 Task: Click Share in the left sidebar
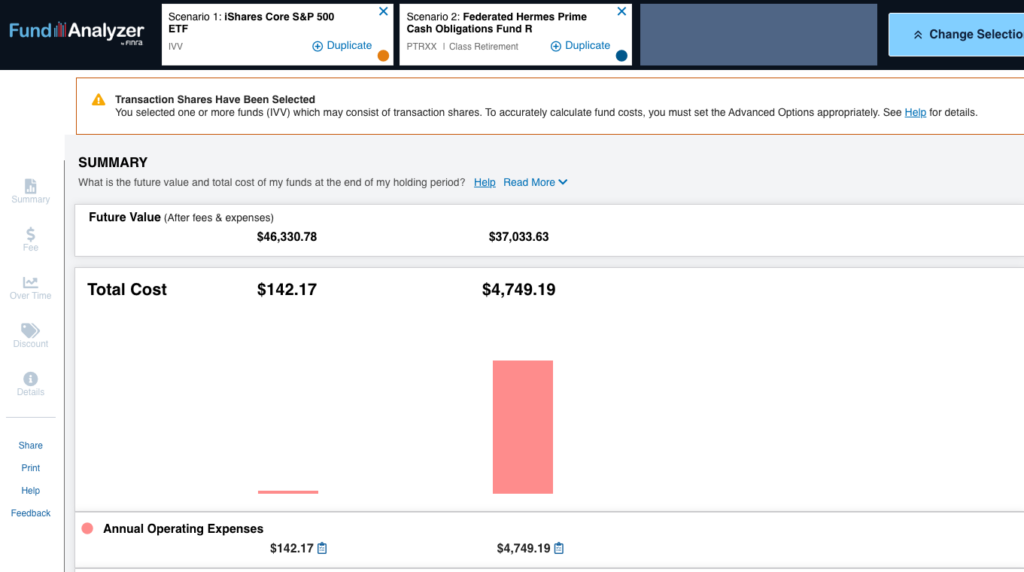30,446
